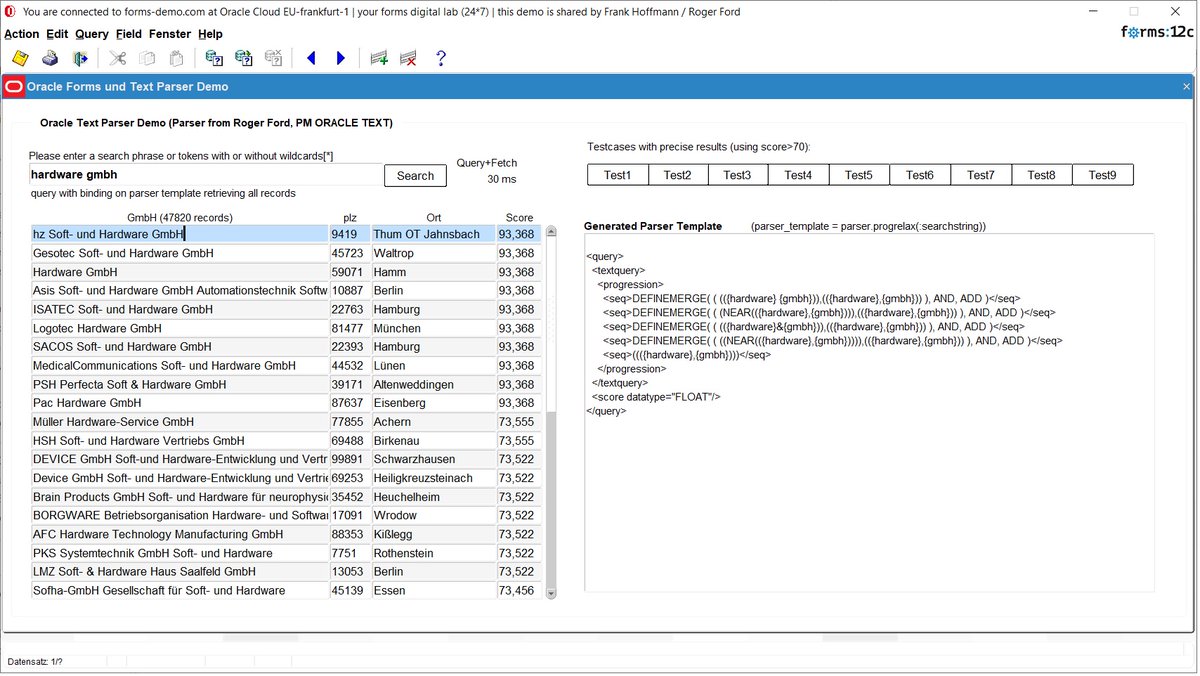The height and width of the screenshot is (676, 1200).
Task: Open the Field menu
Action: (x=129, y=34)
